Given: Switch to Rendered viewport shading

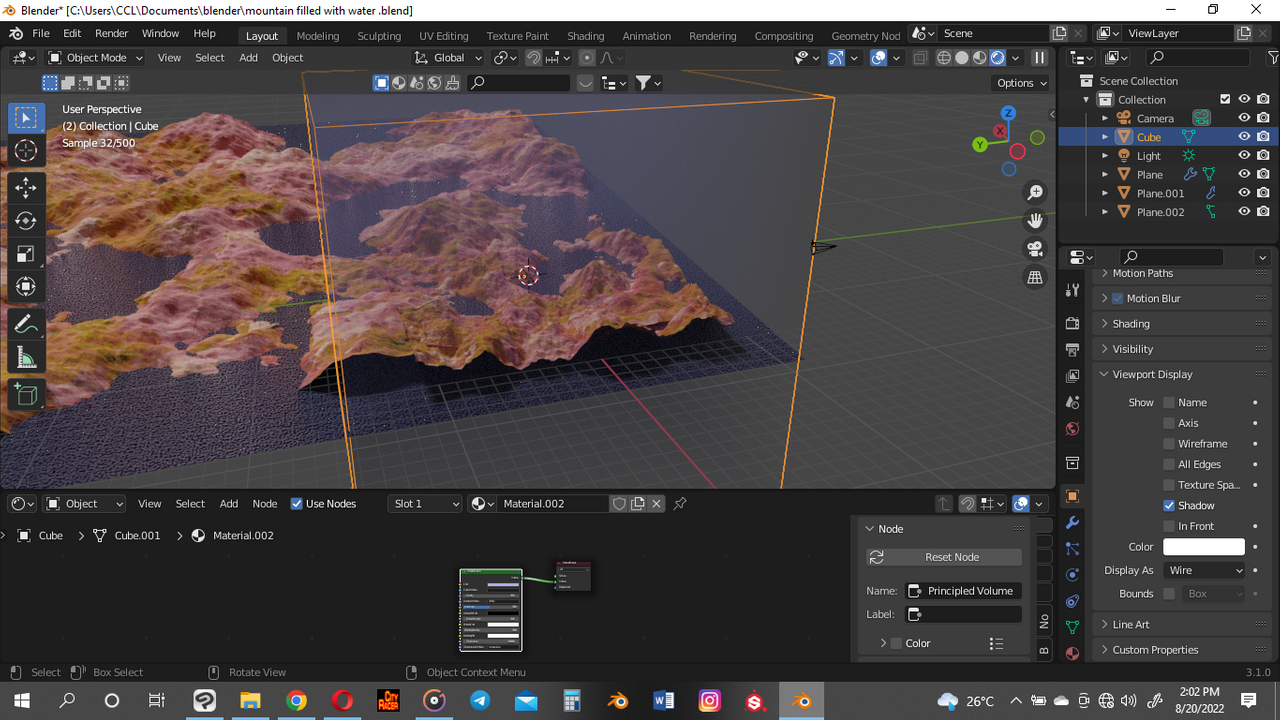Looking at the screenshot, I should (997, 58).
